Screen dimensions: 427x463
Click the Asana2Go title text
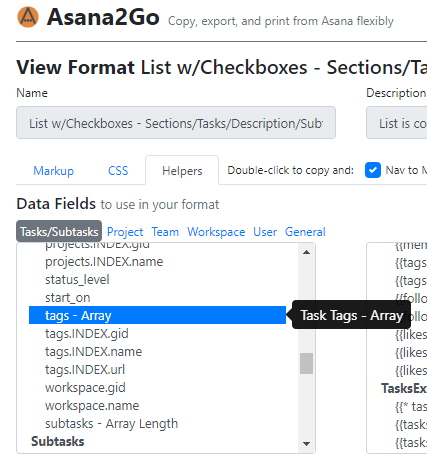pos(103,17)
